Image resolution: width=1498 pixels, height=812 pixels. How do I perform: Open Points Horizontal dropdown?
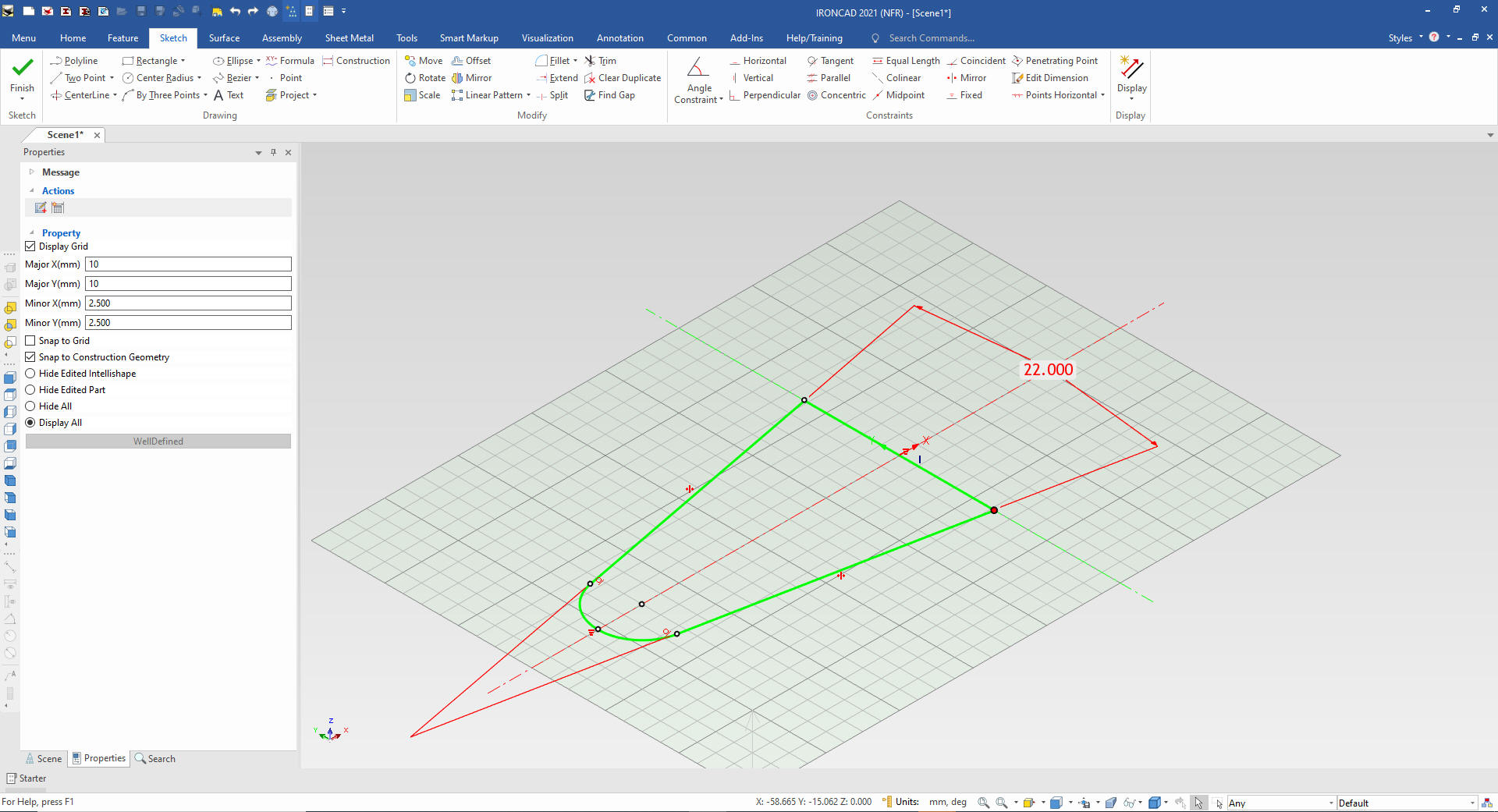1102,95
